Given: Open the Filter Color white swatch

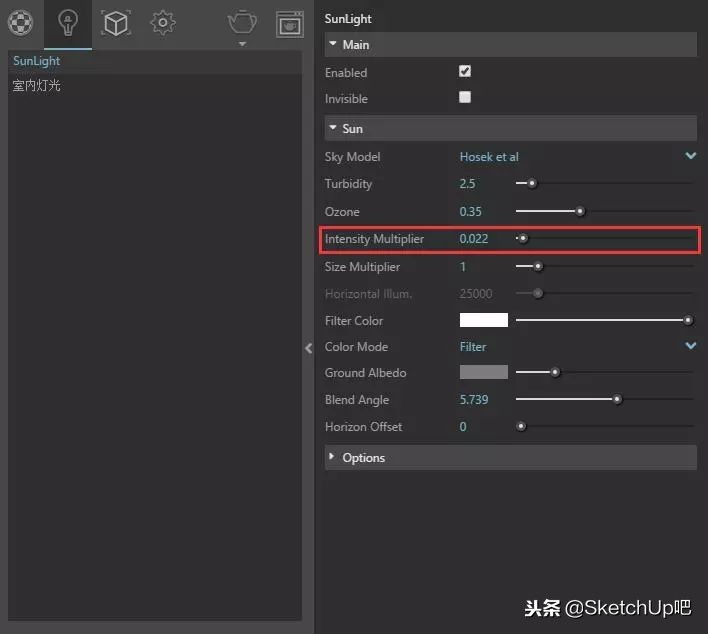Looking at the screenshot, I should [484, 320].
